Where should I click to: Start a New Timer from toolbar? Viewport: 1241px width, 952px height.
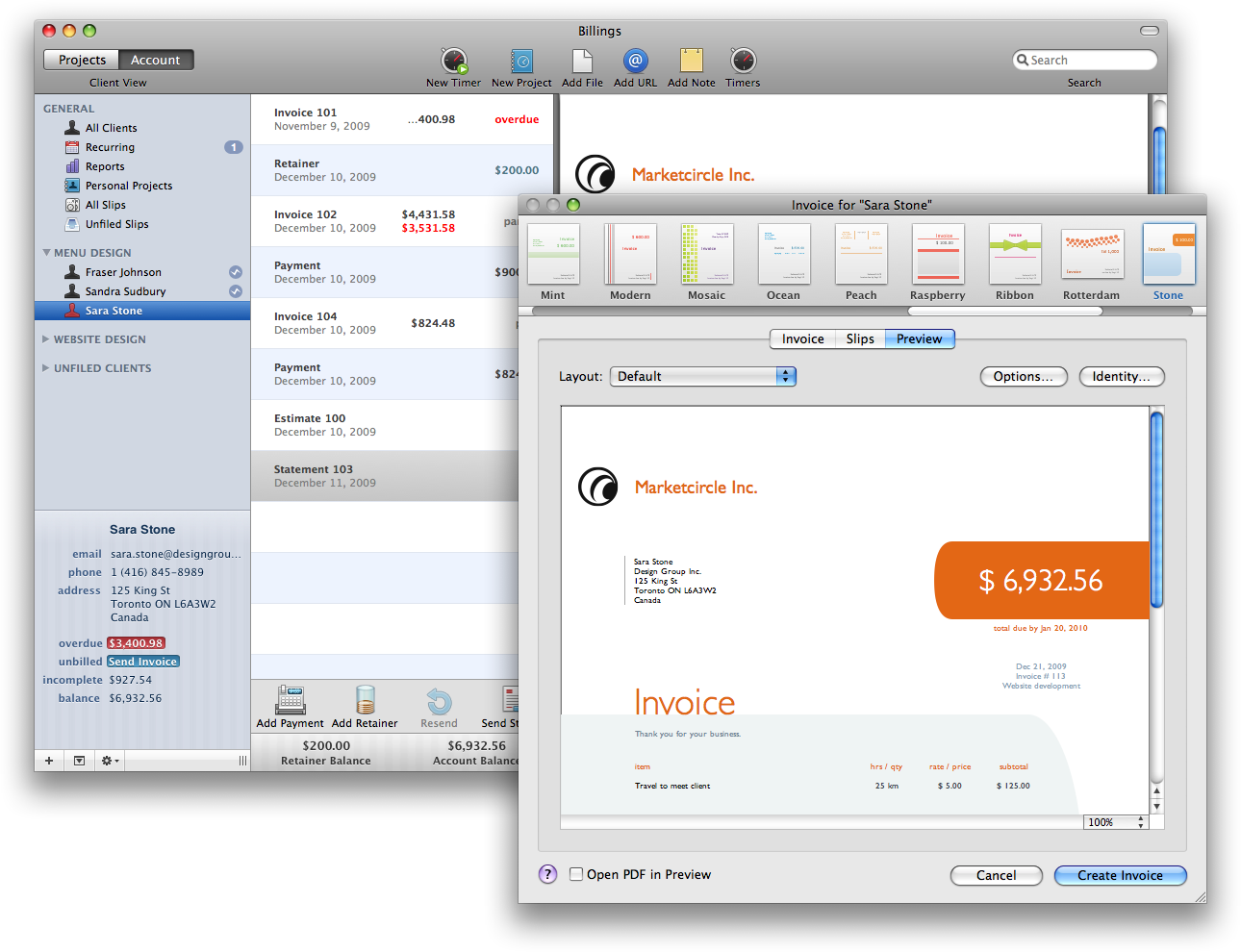454,62
